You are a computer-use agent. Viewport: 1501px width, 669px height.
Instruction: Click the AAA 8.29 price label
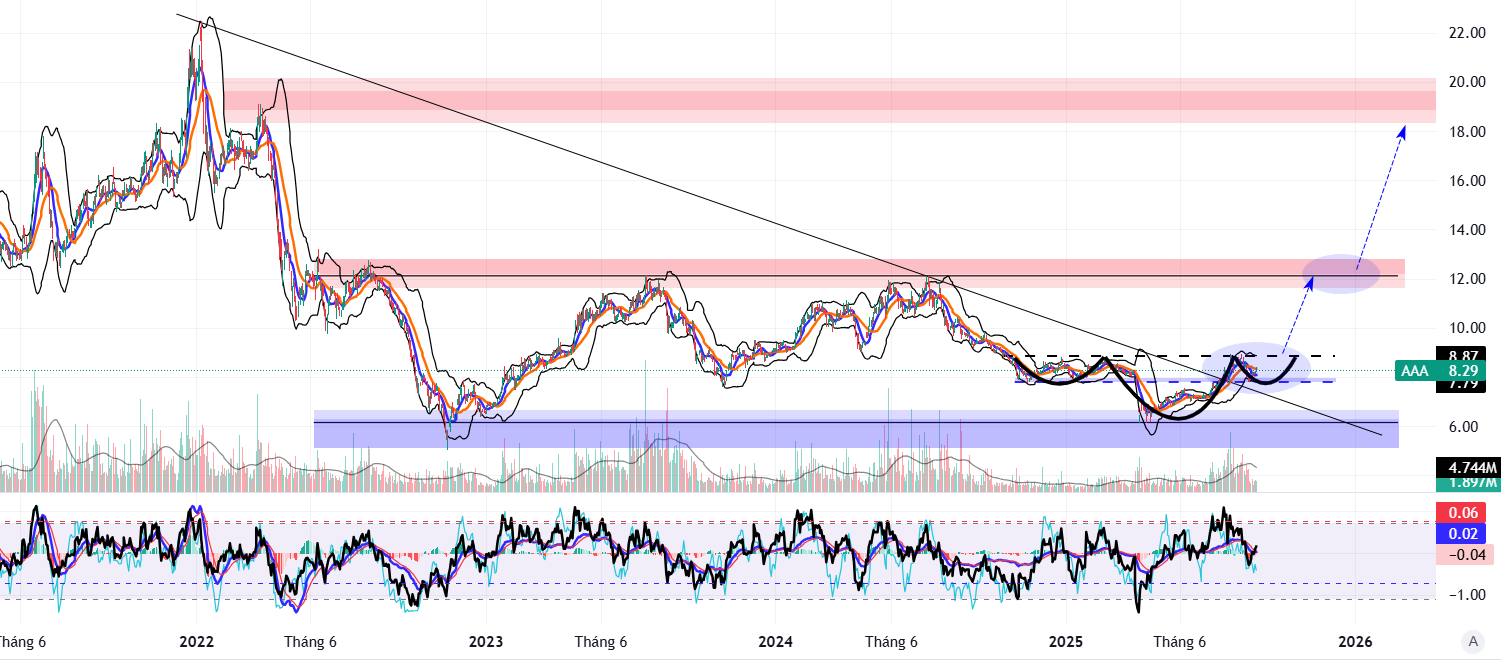tap(1448, 371)
